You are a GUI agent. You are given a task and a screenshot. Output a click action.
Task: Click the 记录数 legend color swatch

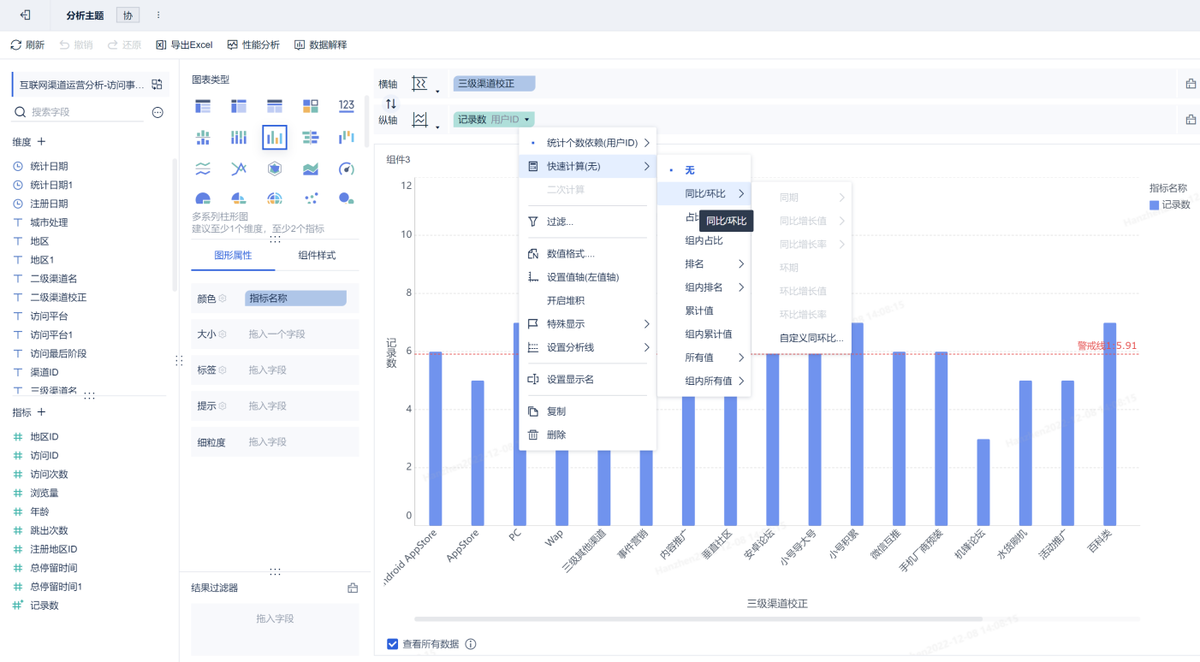tap(1154, 205)
